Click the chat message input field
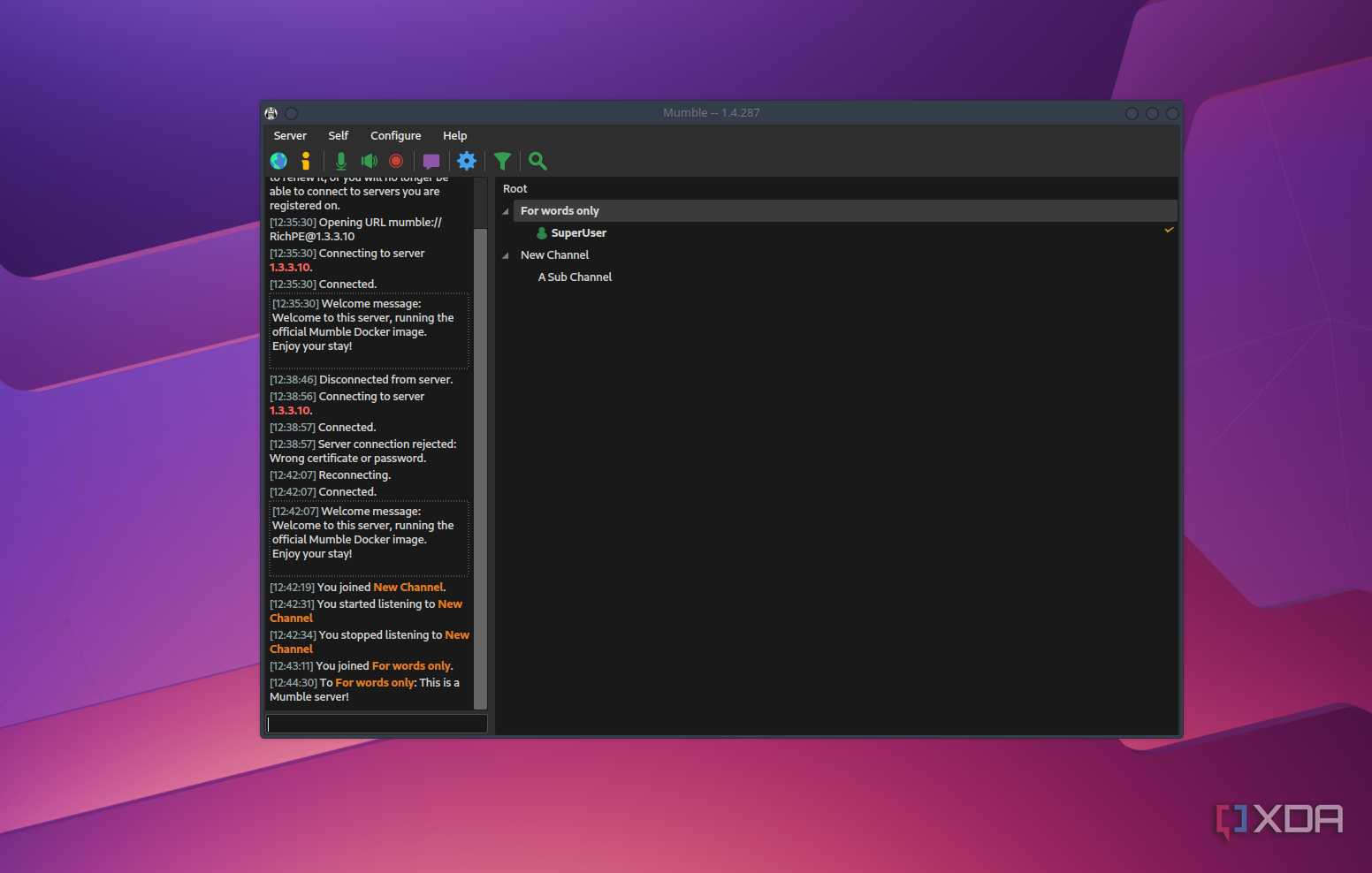 pos(377,724)
